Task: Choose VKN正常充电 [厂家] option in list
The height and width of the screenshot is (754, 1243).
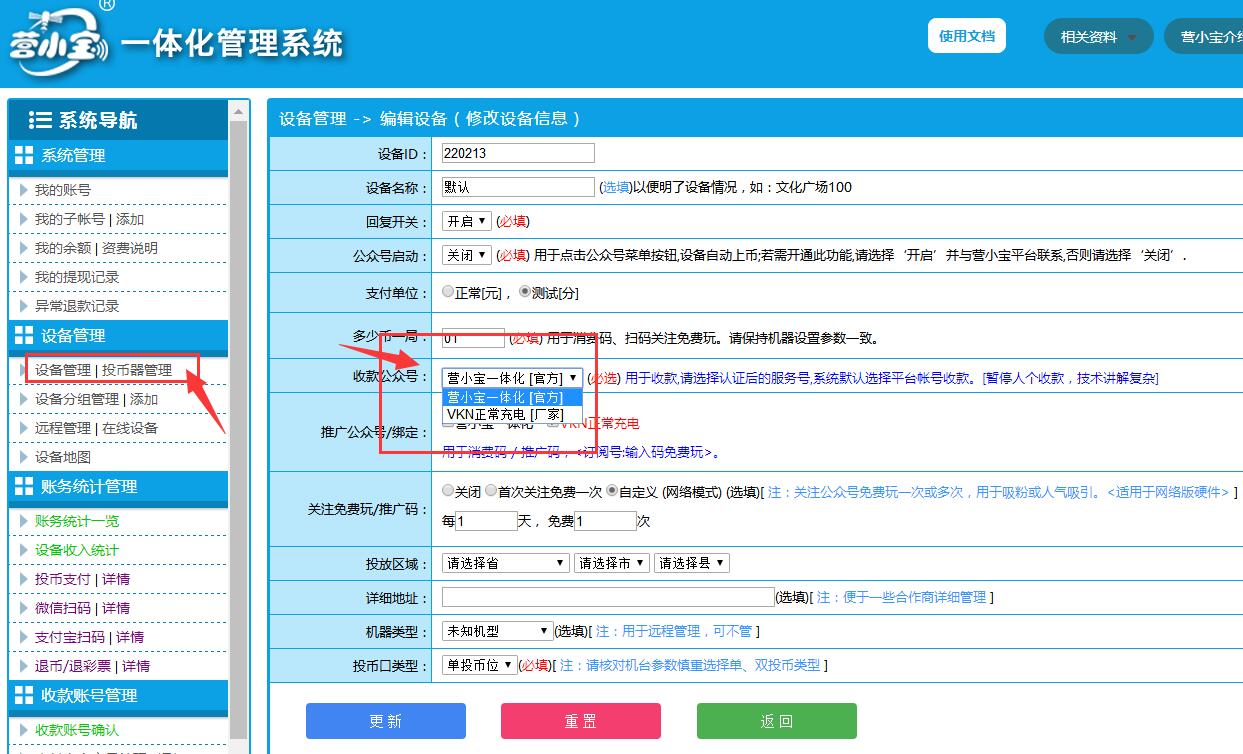Action: click(x=512, y=414)
